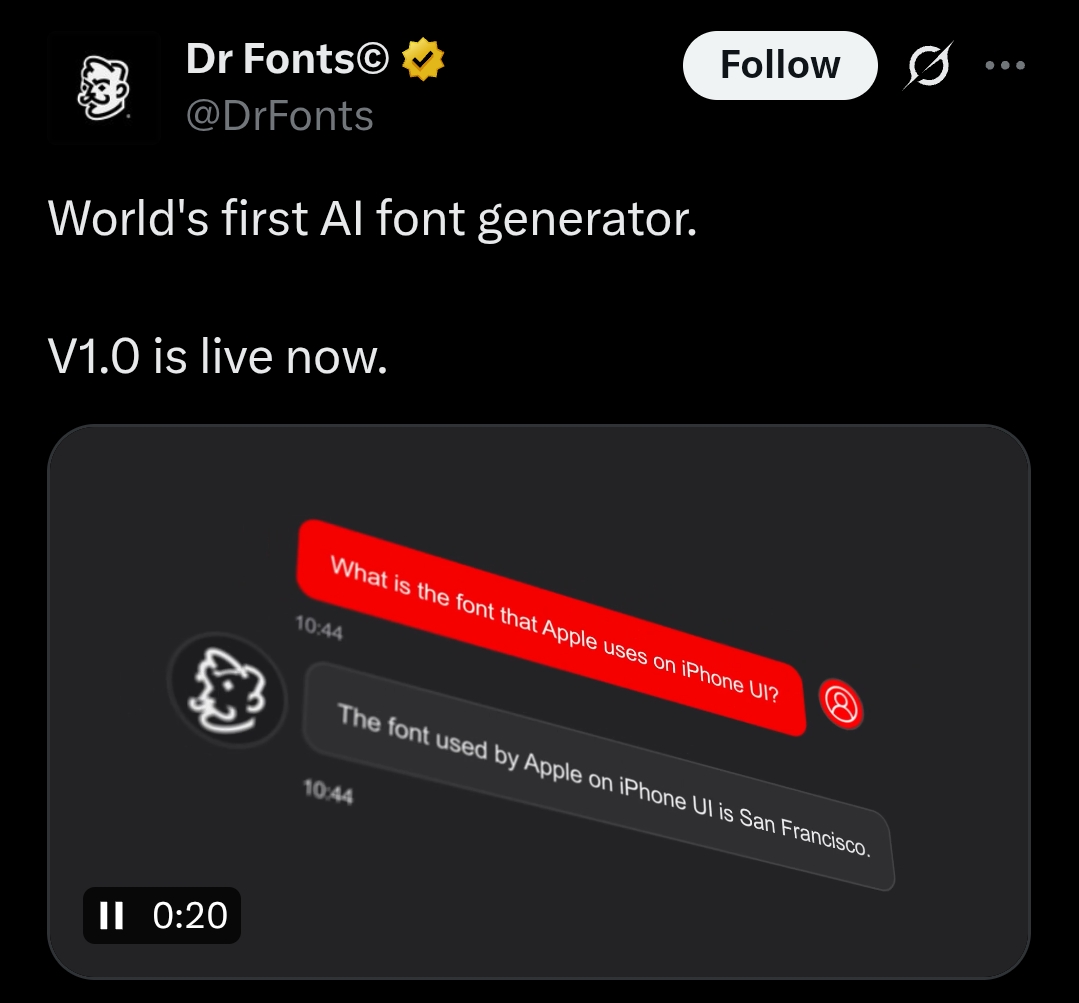Click the red user avatar icon in video
Screen dimensions: 1079x1003
click(x=841, y=704)
